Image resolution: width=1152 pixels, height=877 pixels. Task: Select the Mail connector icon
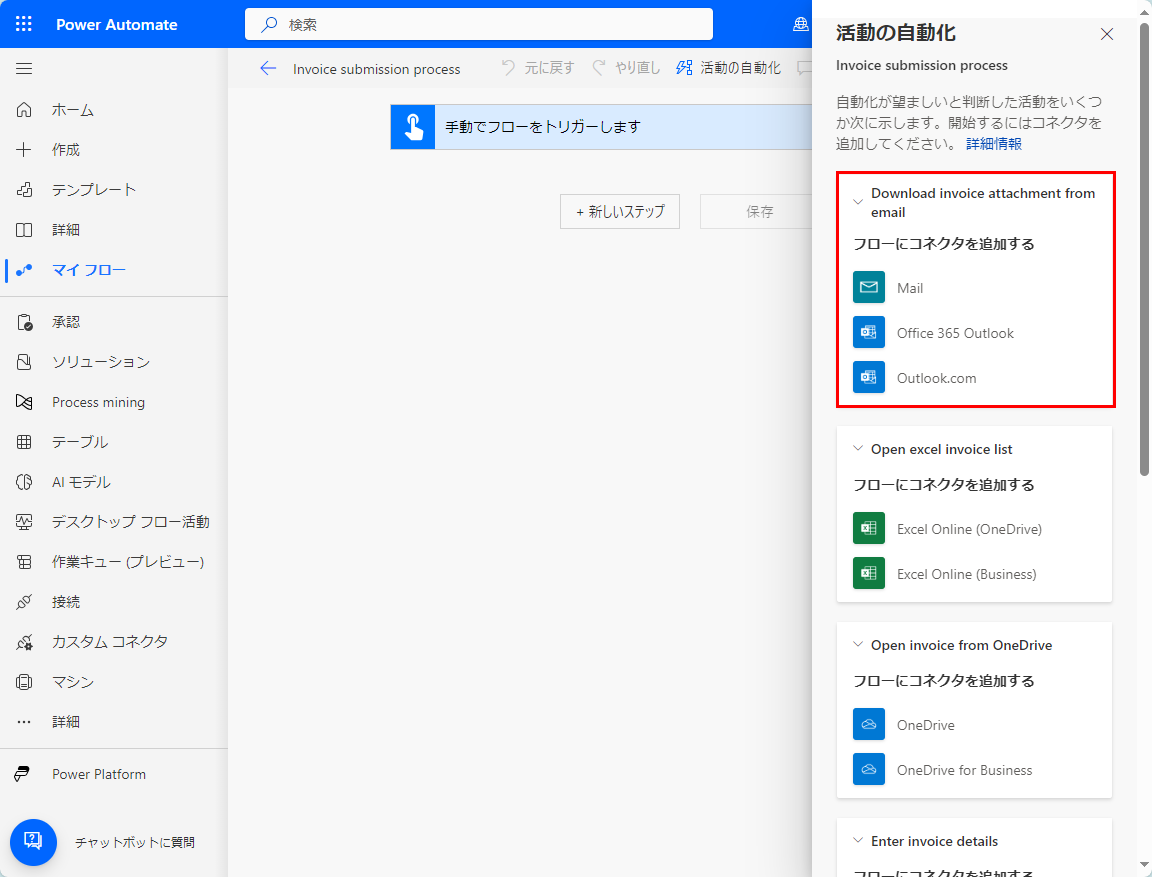pyautogui.click(x=868, y=287)
